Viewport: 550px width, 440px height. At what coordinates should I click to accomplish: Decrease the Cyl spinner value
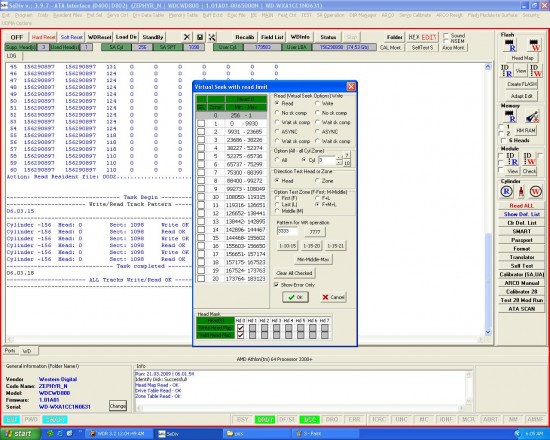(339, 163)
